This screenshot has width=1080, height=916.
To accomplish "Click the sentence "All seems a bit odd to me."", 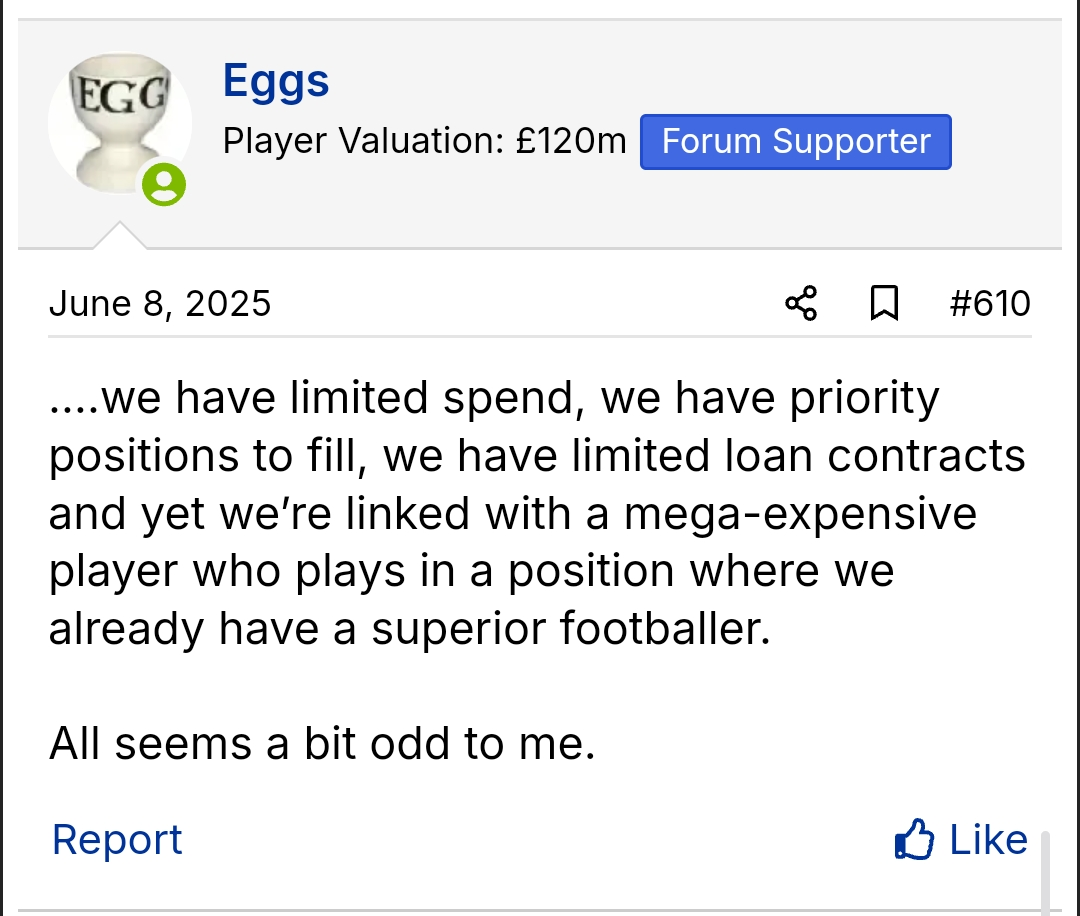I will (322, 744).
